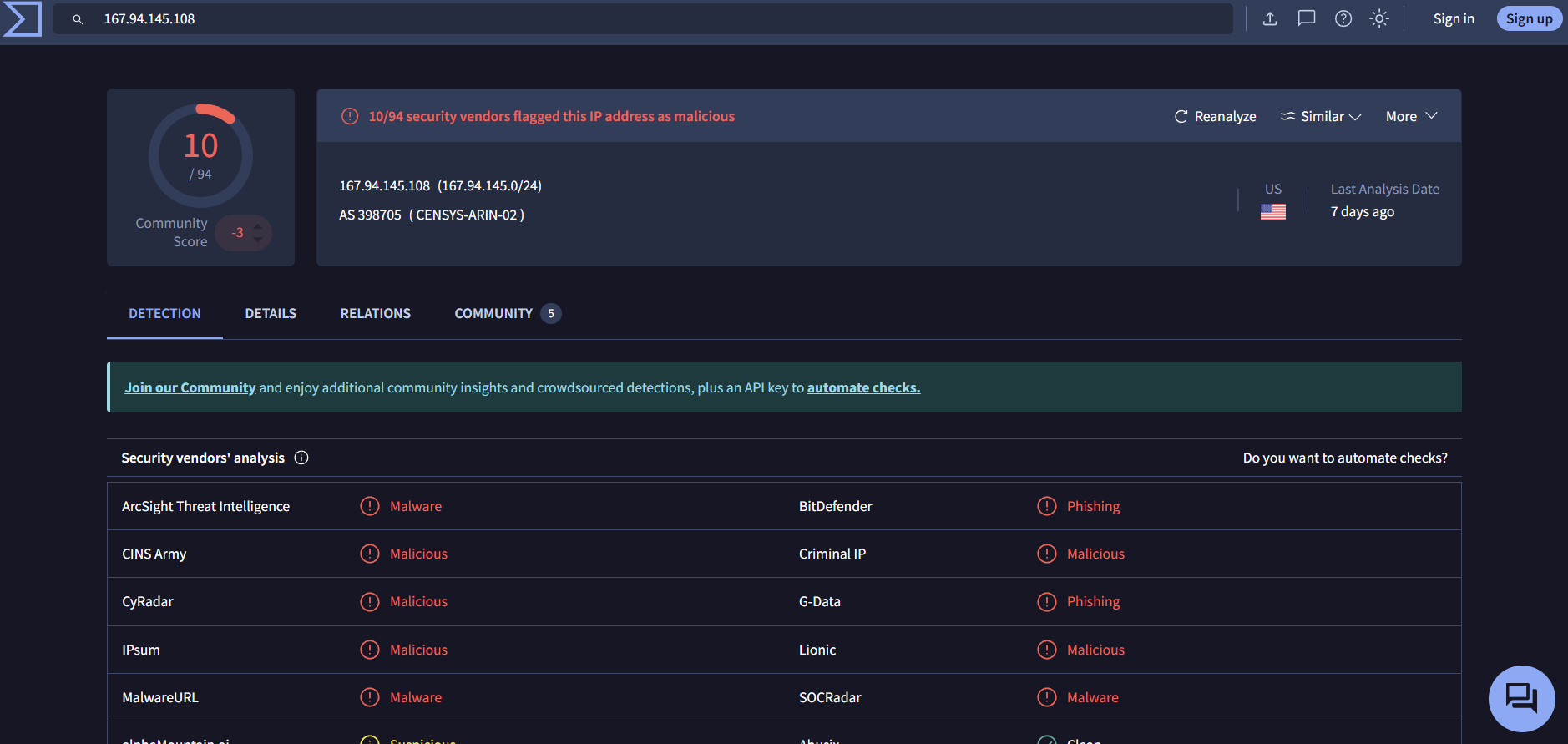Switch to the DETECTION tab
Screen dimensions: 1568x744
coord(164,313)
